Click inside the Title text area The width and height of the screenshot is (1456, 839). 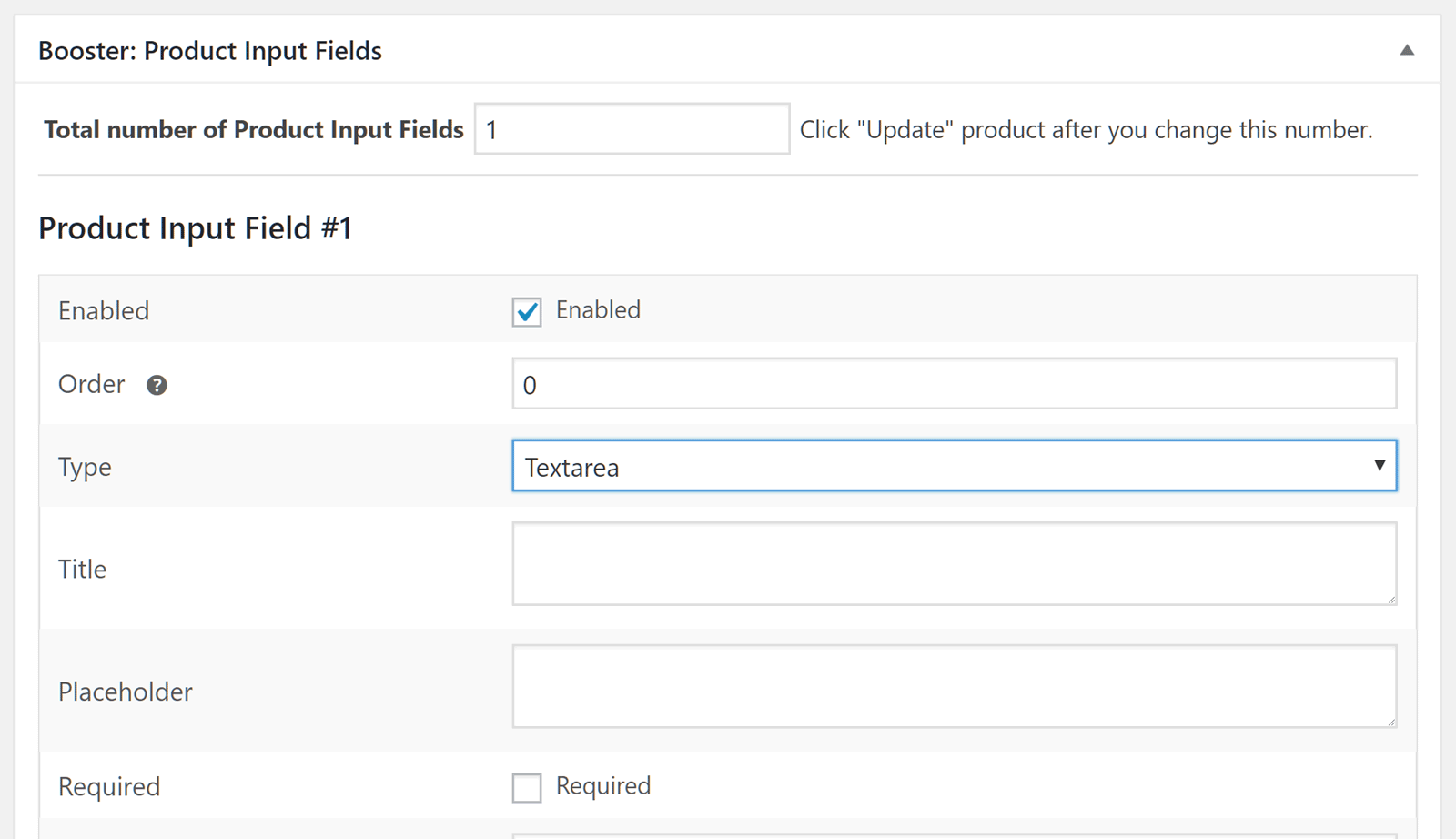point(954,563)
